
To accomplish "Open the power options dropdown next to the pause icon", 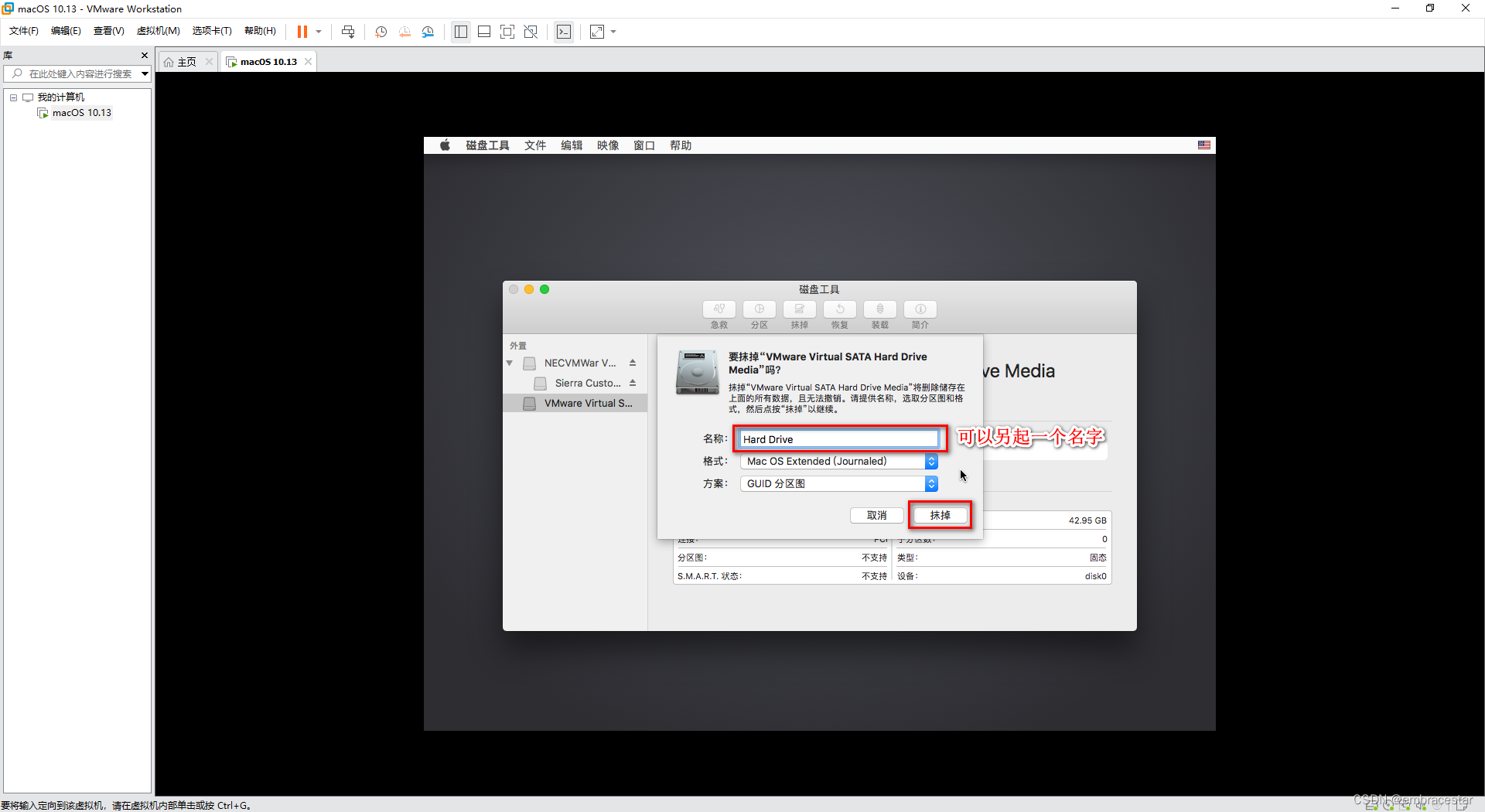I will point(319,32).
